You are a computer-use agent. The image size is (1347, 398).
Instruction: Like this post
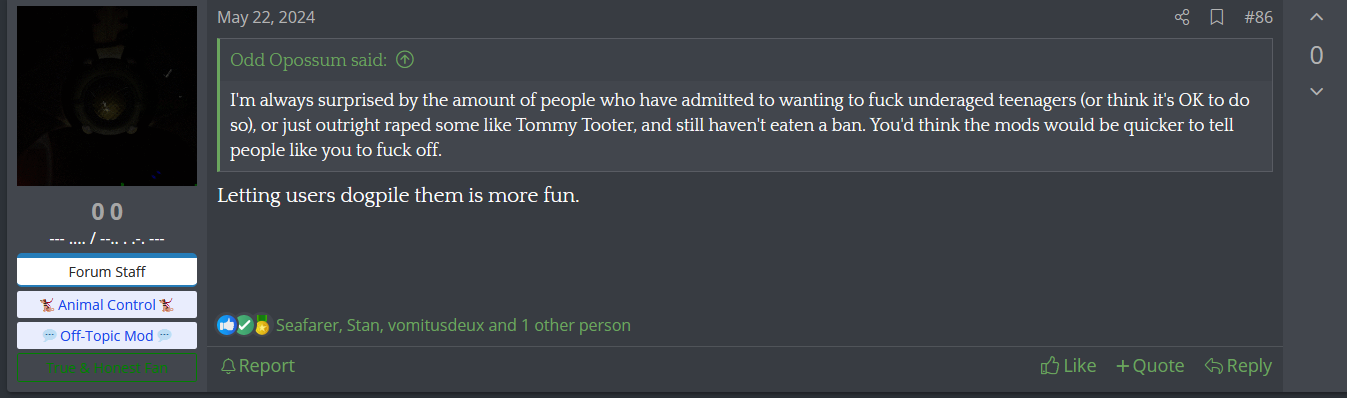point(1068,366)
